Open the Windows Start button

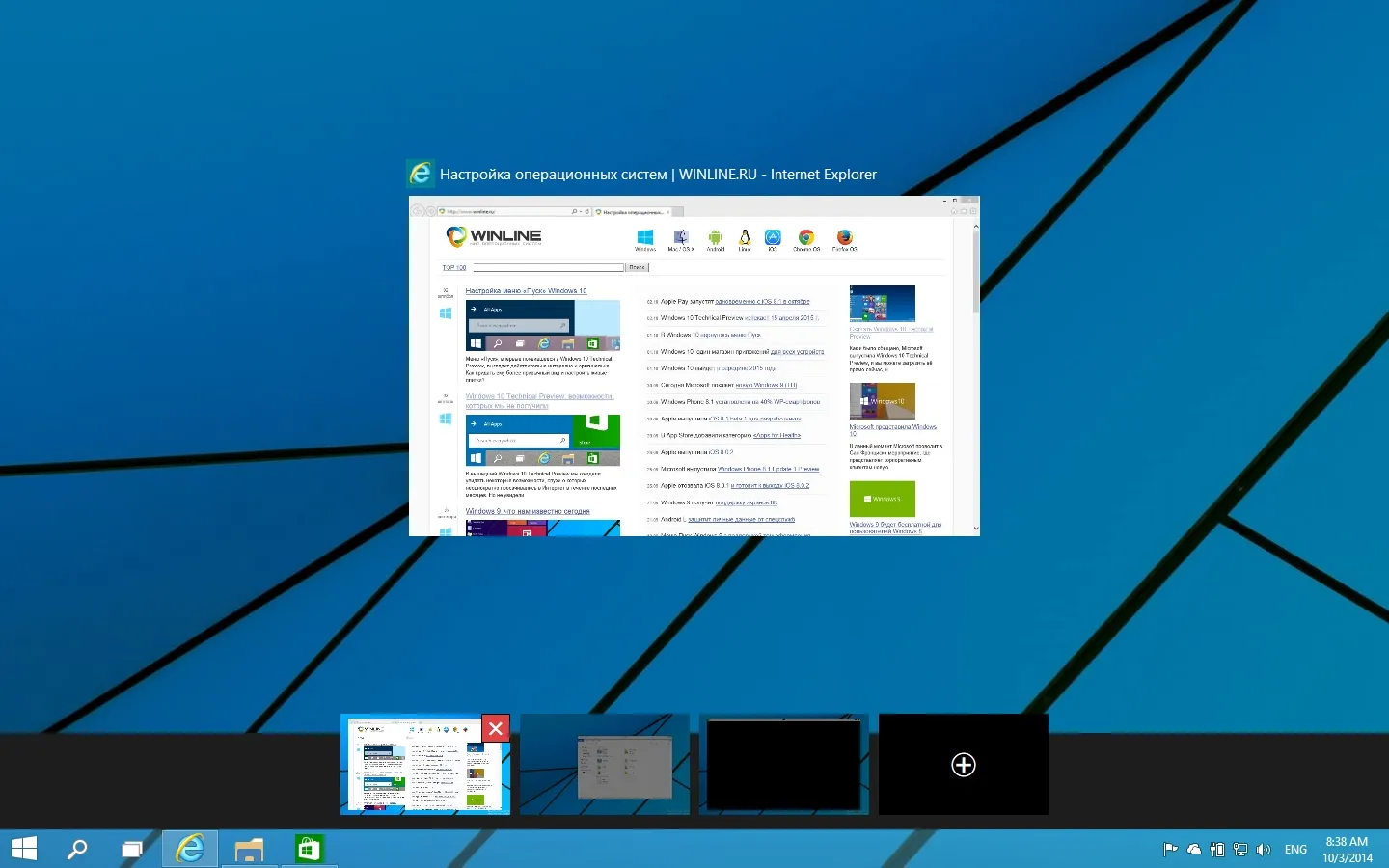(x=23, y=849)
